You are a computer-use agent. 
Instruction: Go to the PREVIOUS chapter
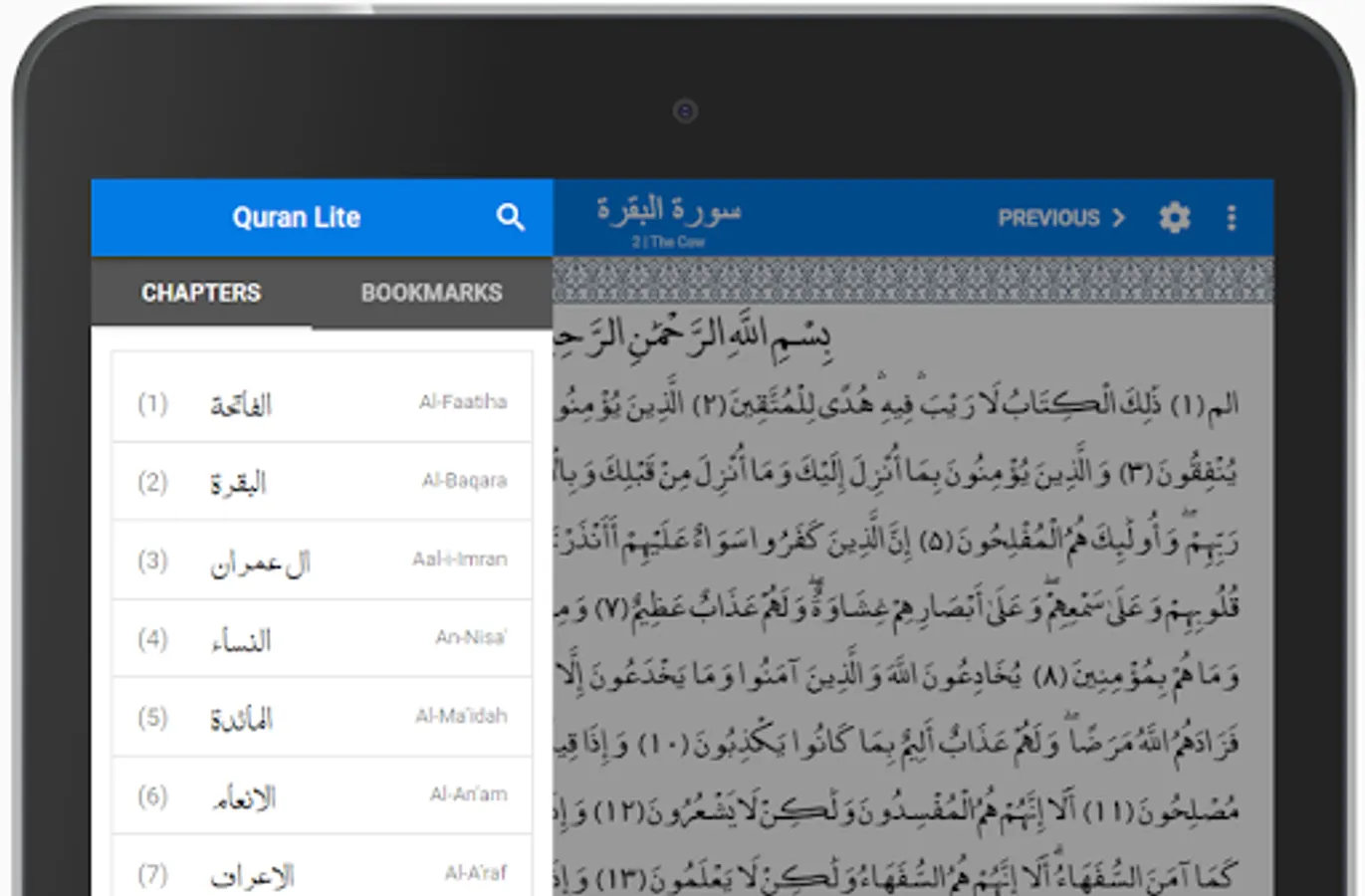pos(1061,217)
